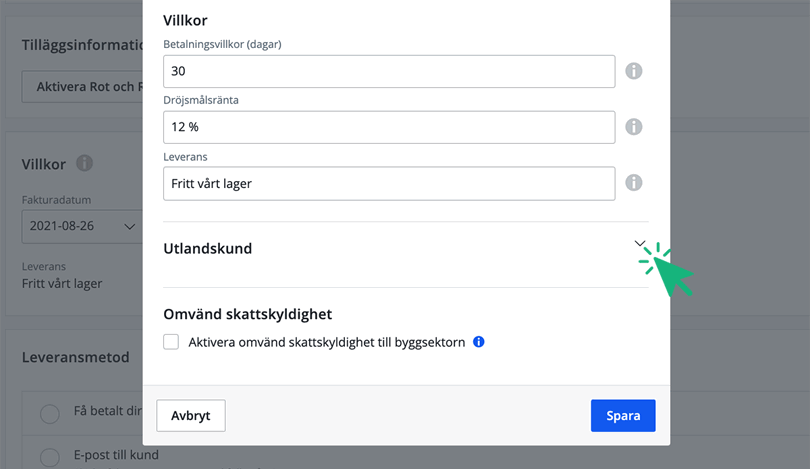Save settings with Spara button

[x=623, y=415]
